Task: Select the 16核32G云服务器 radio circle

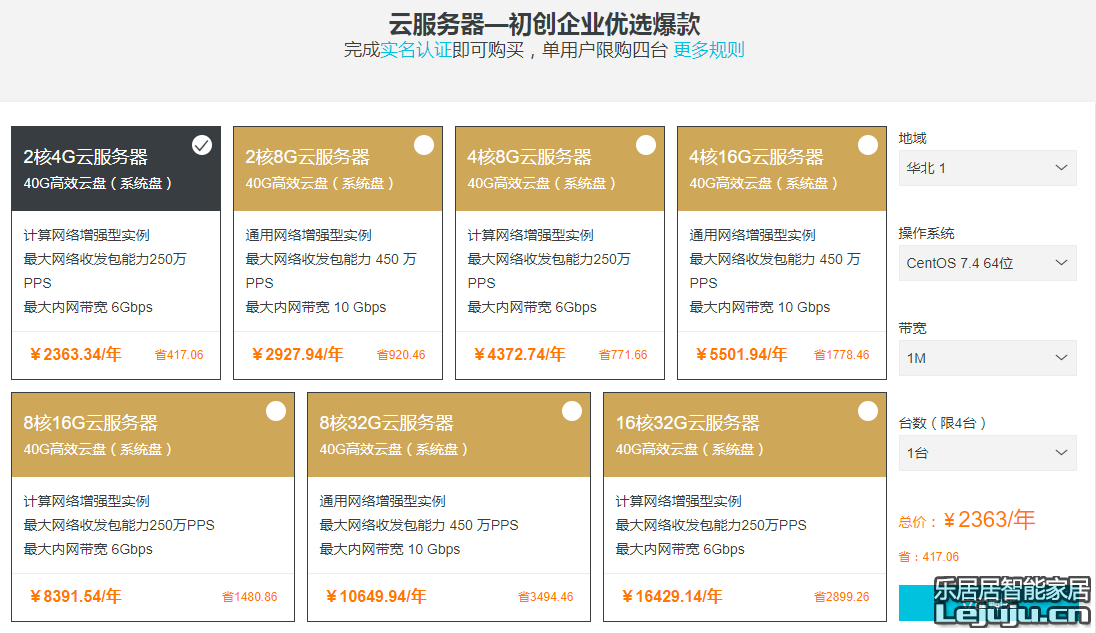Action: [x=867, y=411]
